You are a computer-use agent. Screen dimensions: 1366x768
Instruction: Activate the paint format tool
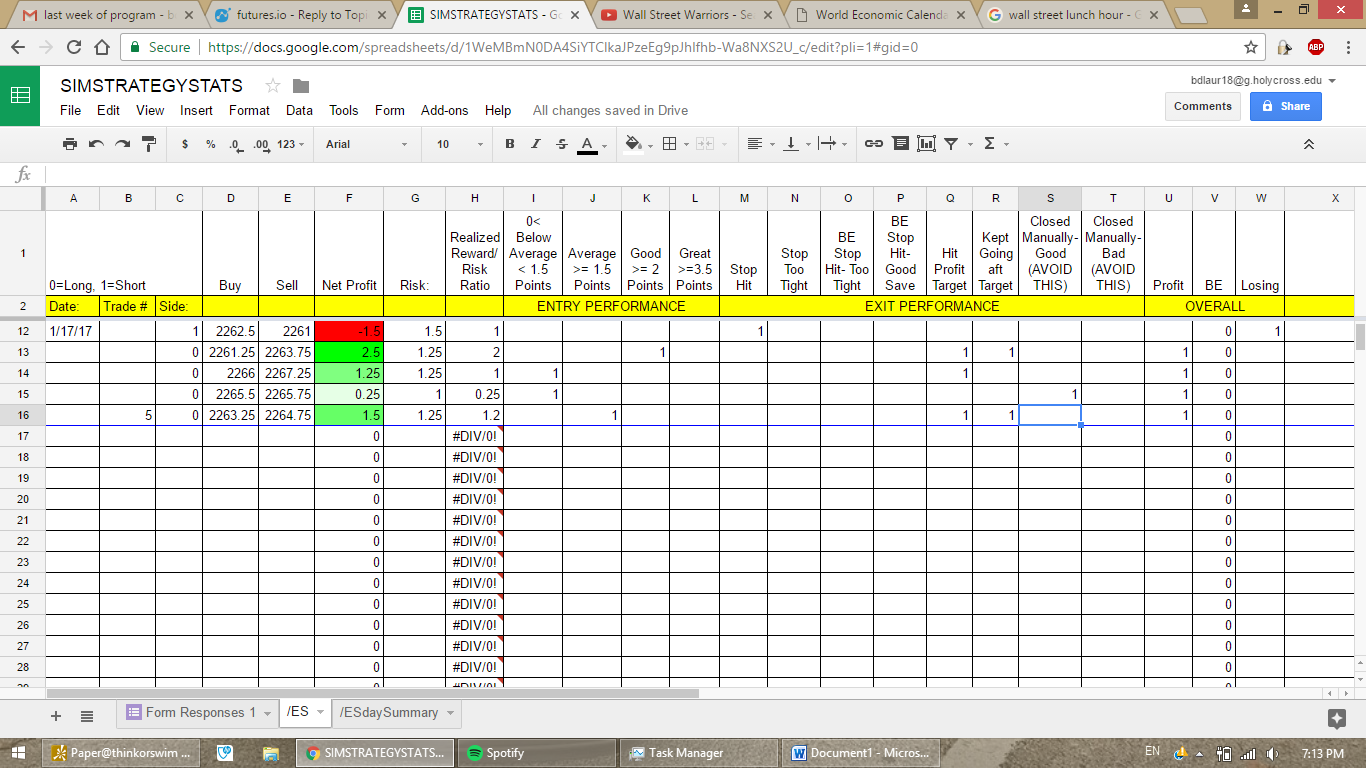tap(149, 144)
